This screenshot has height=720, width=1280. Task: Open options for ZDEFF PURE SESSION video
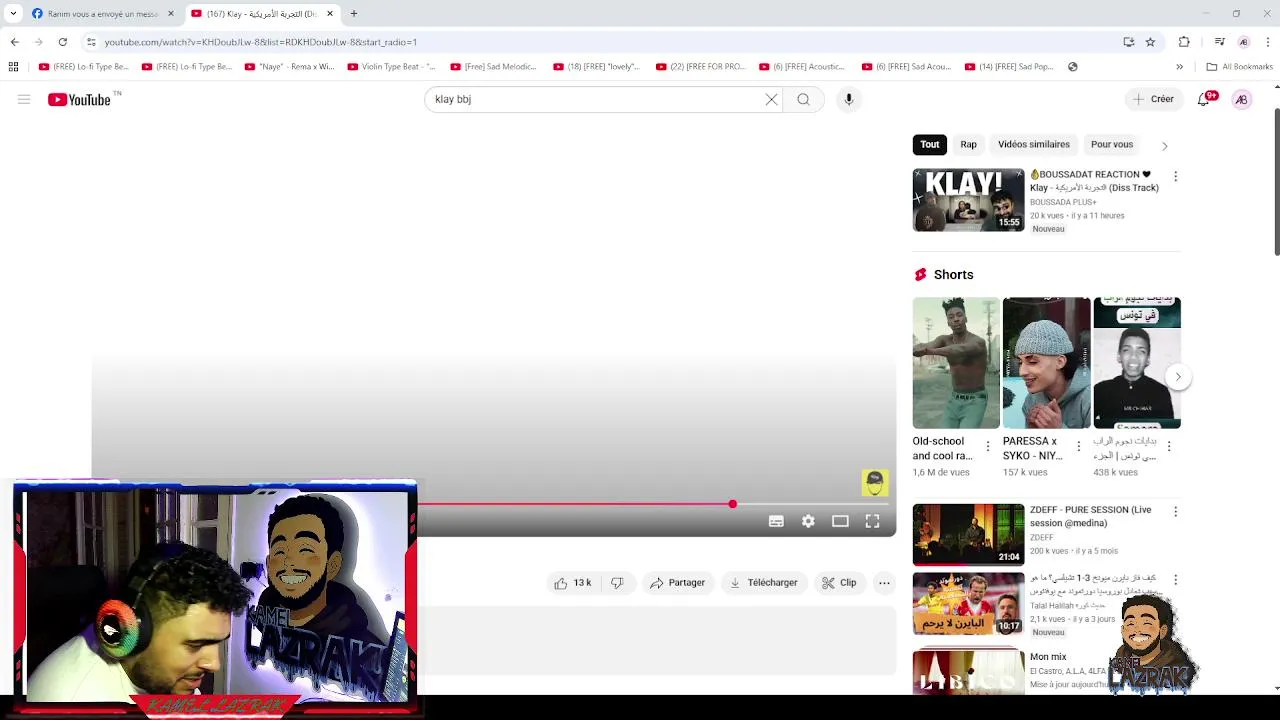coord(1175,511)
